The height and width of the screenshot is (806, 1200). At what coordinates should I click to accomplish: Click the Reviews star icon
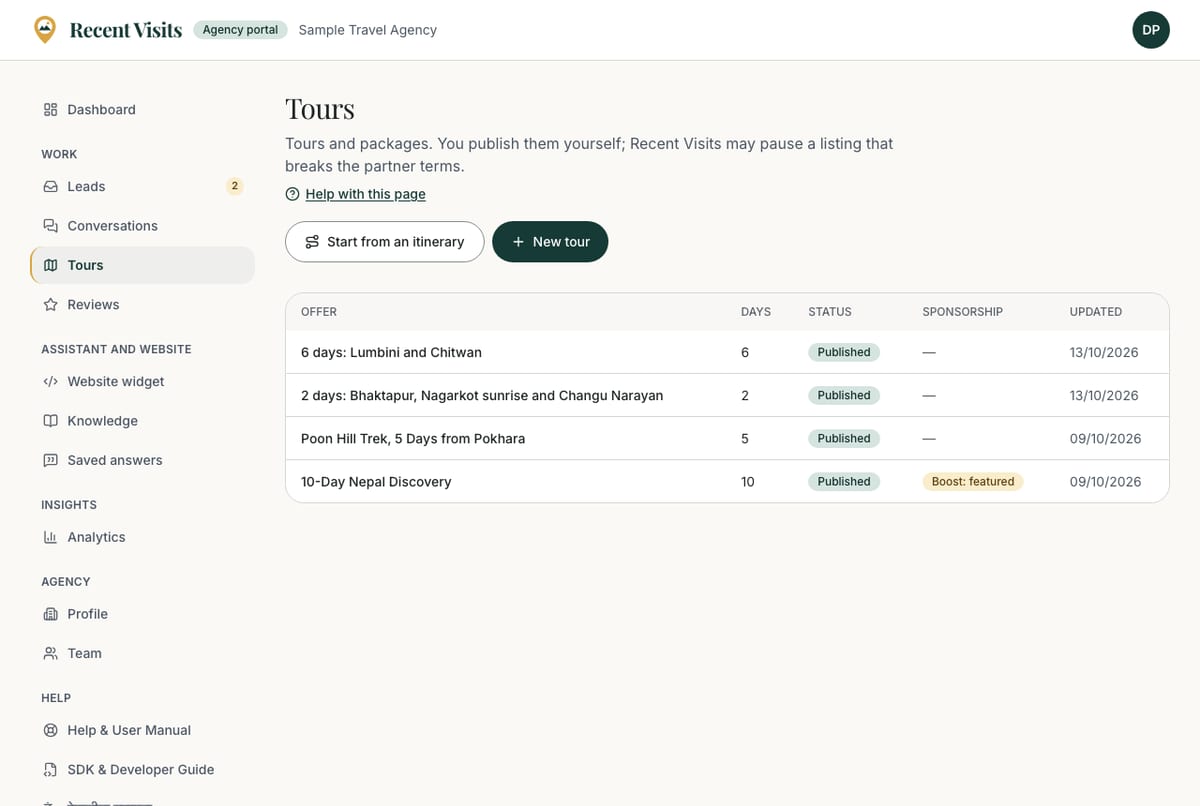point(50,305)
